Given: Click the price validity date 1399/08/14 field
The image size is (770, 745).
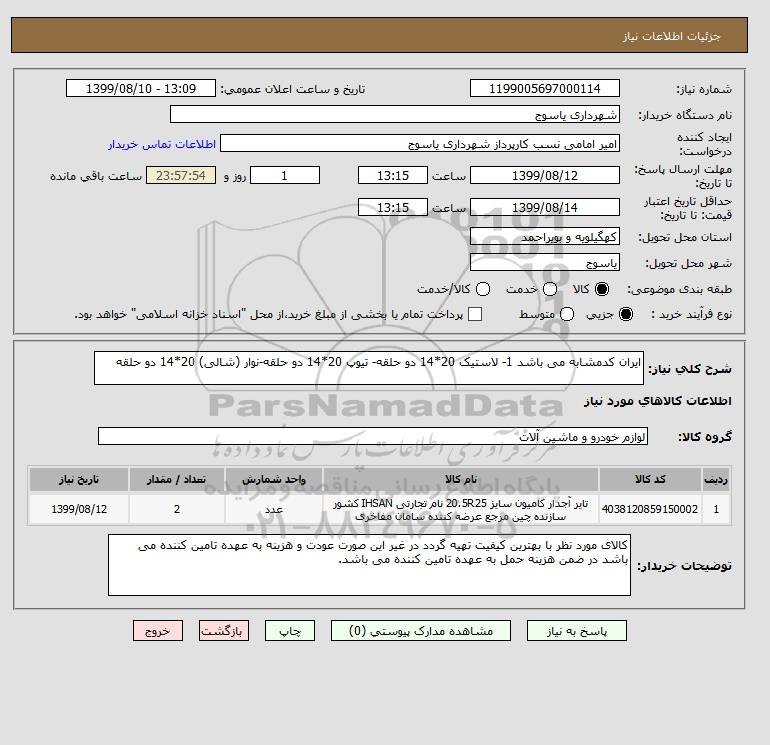Looking at the screenshot, I should coord(545,207).
